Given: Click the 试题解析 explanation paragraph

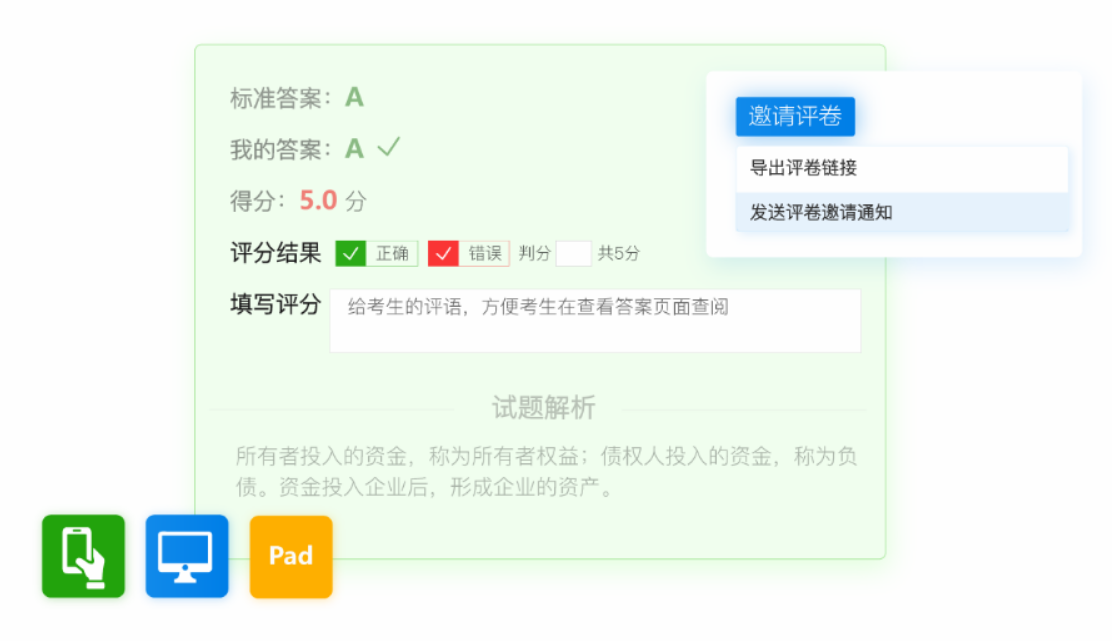Looking at the screenshot, I should click(546, 473).
